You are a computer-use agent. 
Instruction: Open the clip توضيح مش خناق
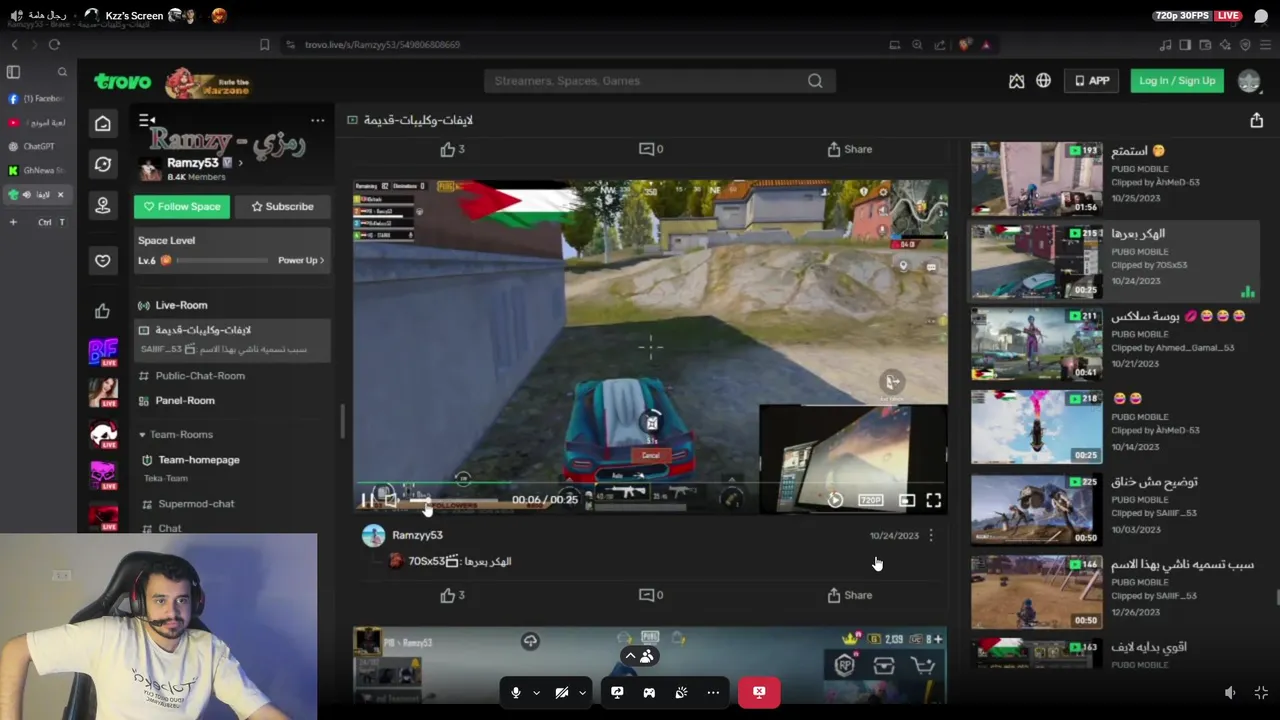(1114, 509)
